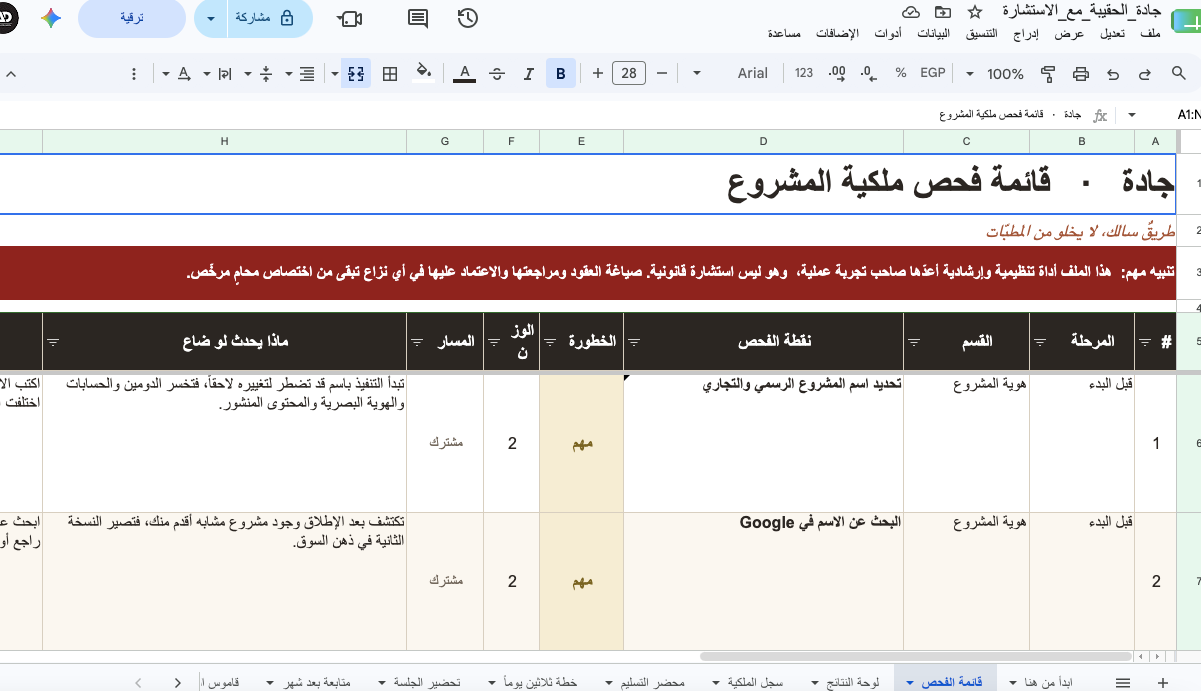
Task: Open the مساعدة (Help) menu
Action: click(x=784, y=34)
